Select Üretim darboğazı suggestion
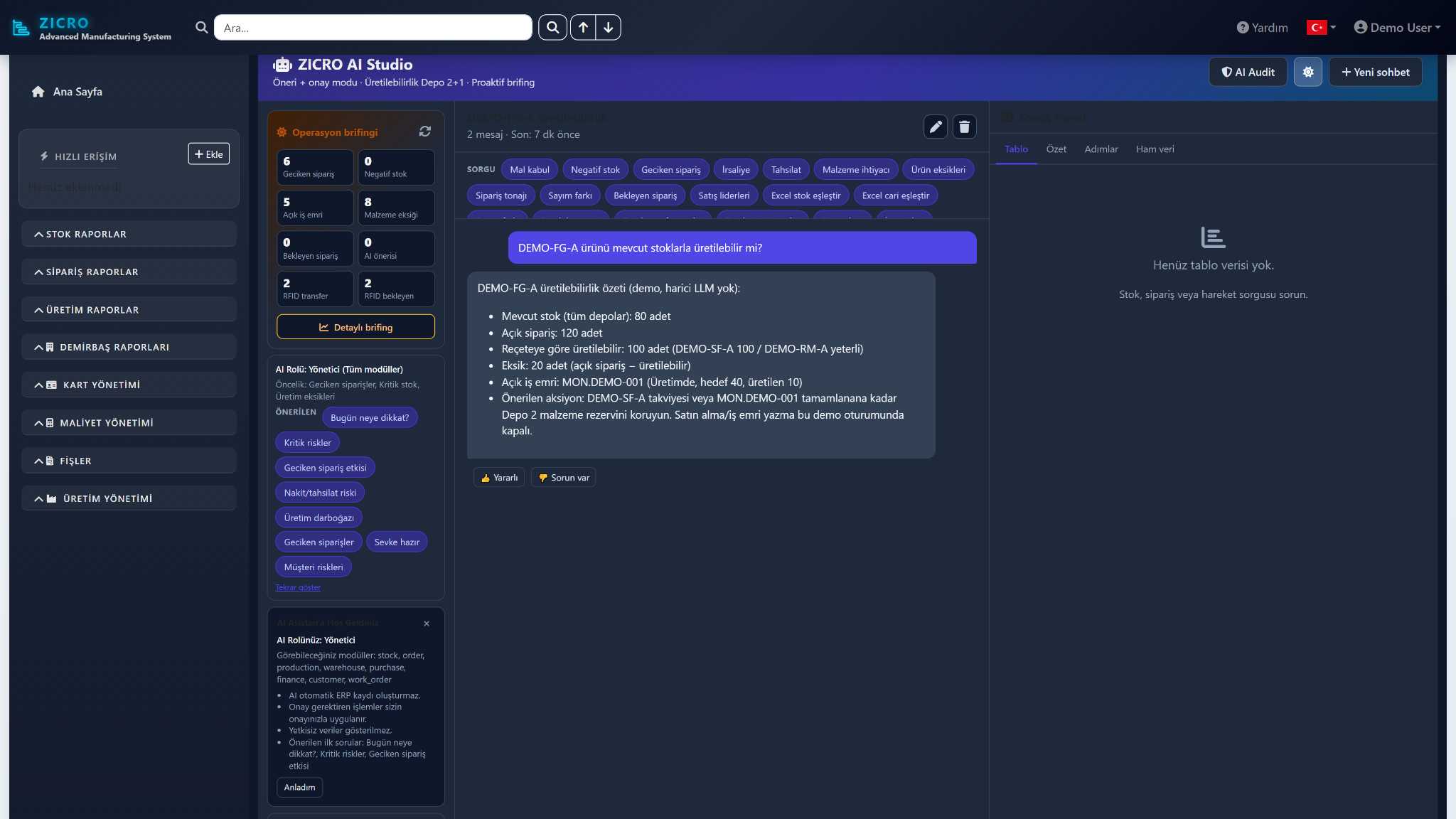The image size is (1456, 819). 318,518
